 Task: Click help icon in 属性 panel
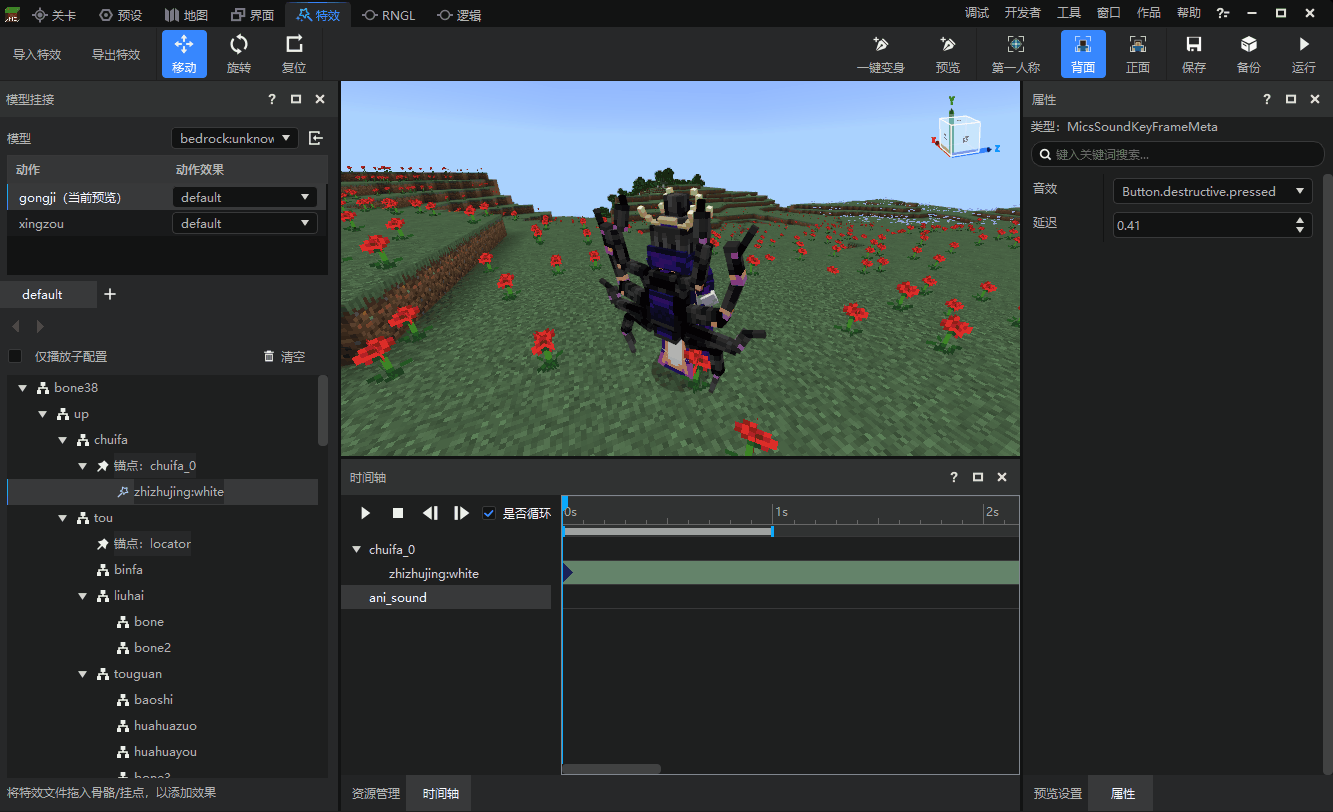pos(1267,99)
